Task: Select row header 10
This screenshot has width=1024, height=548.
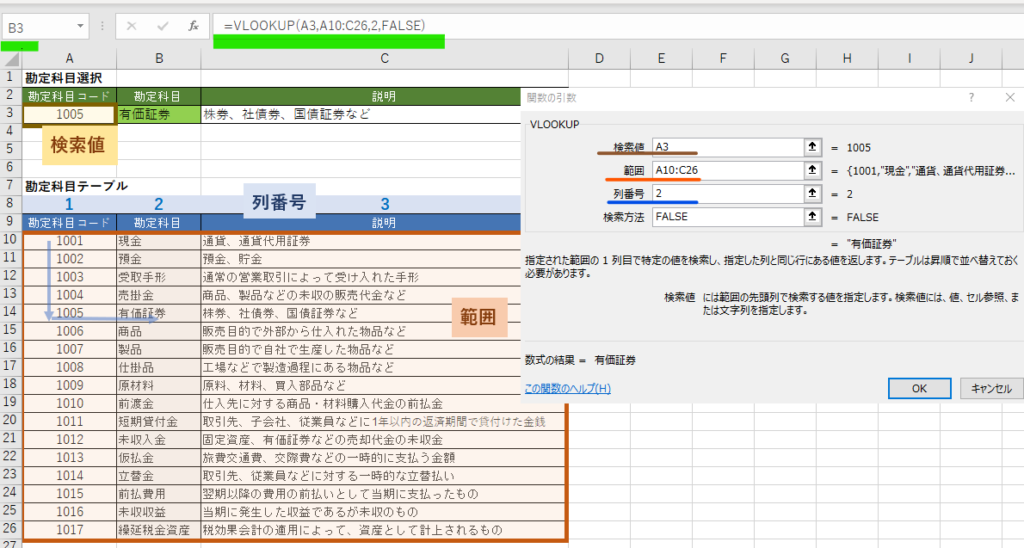Action: 10,240
